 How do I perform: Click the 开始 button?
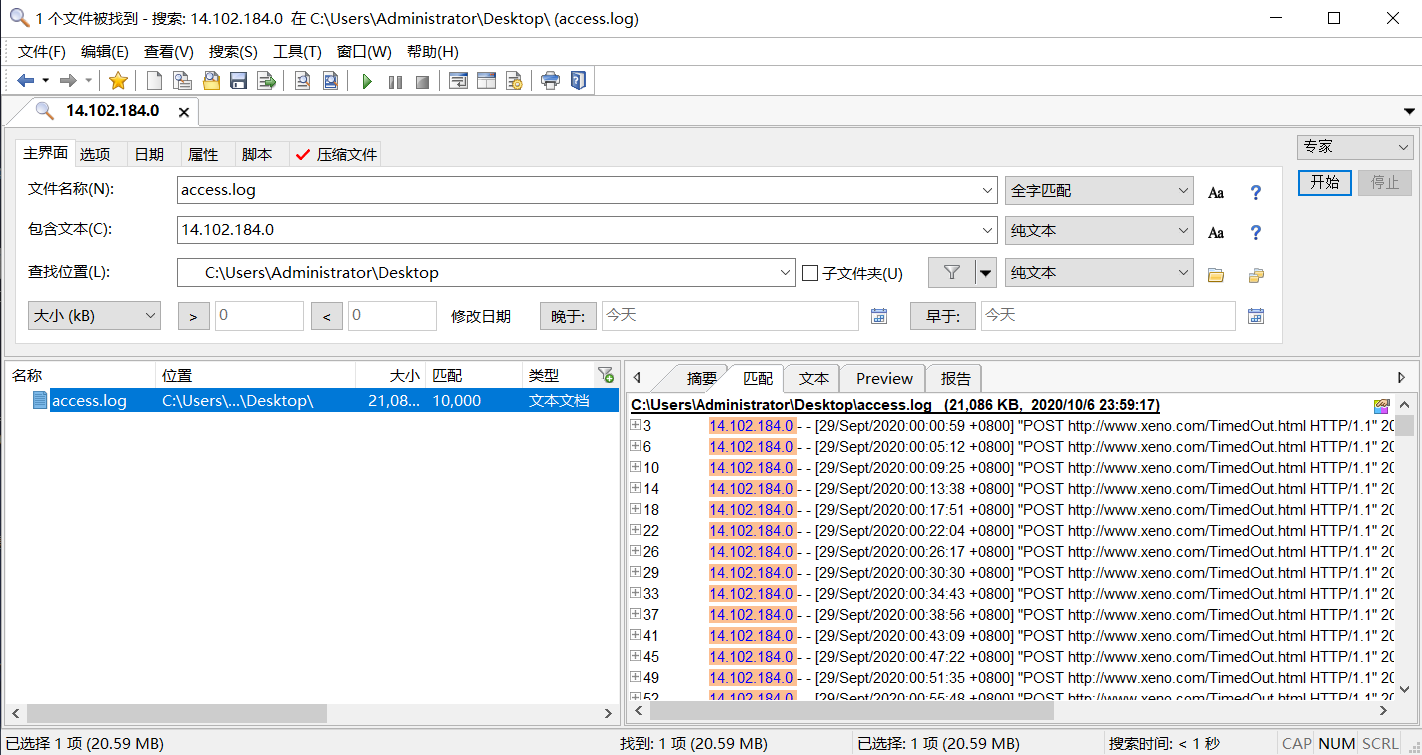(1325, 183)
